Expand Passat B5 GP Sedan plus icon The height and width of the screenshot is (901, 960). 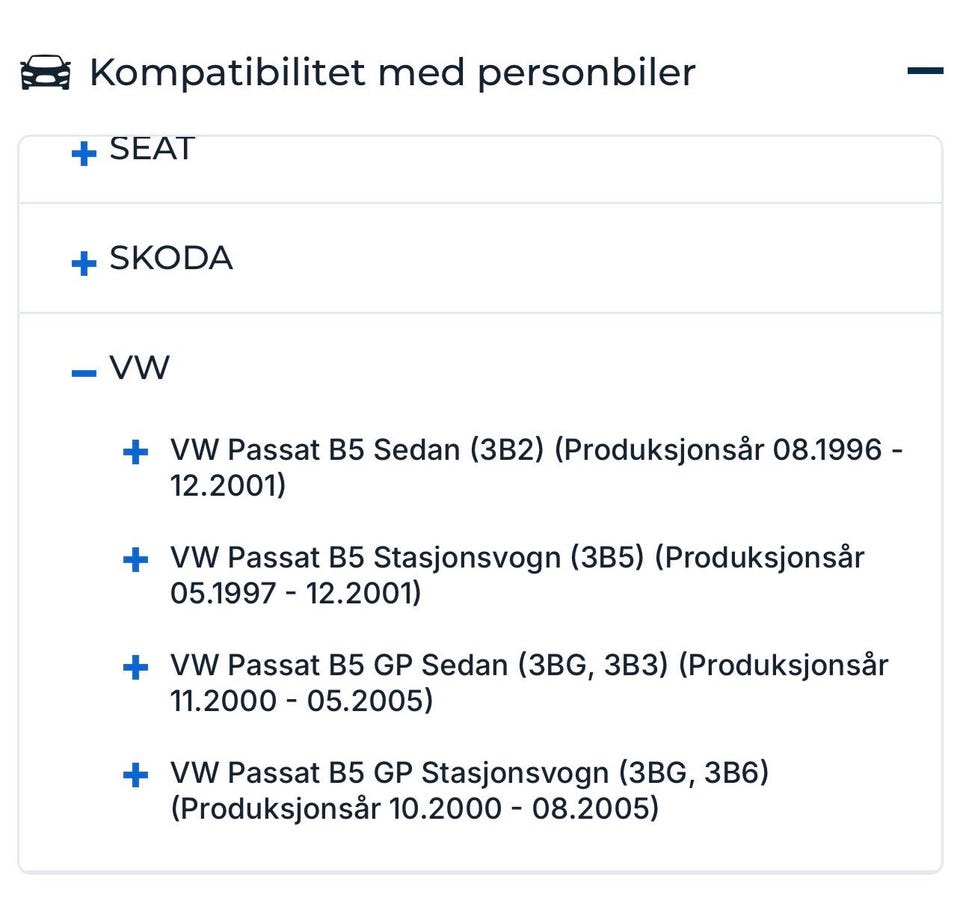pos(135,667)
